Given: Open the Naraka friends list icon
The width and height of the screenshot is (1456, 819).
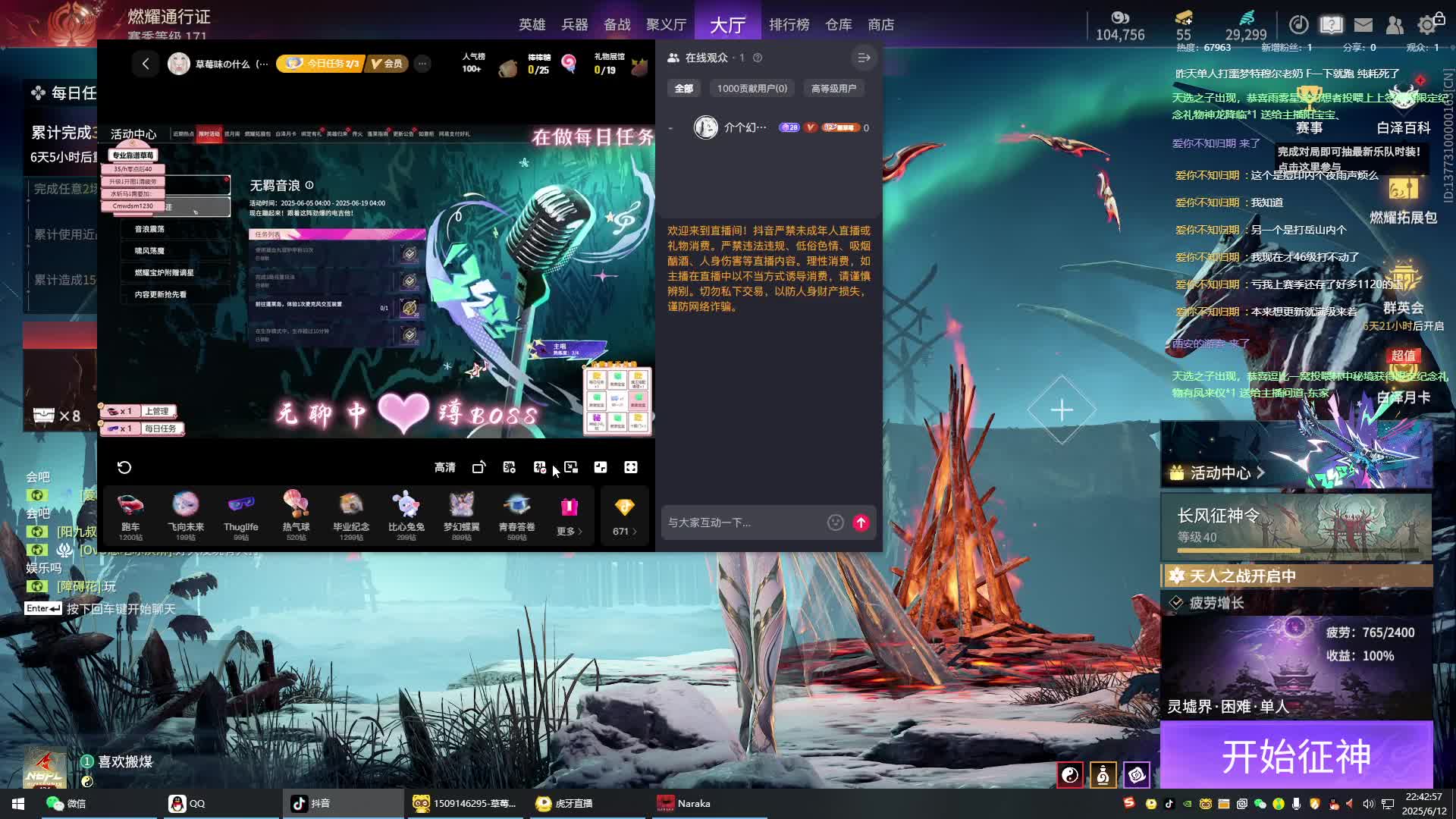Looking at the screenshot, I should click(1395, 25).
